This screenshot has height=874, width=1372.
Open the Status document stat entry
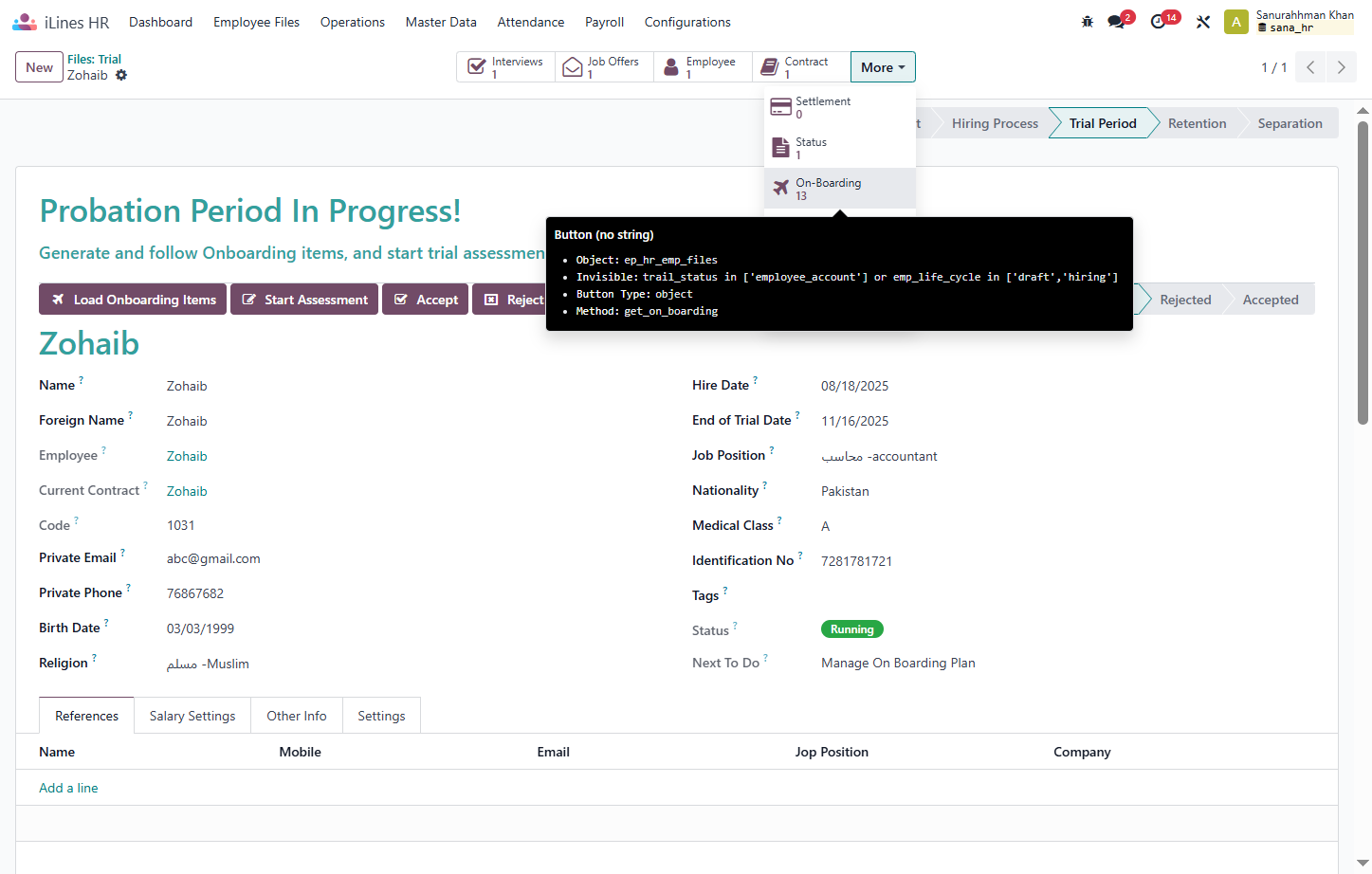(840, 148)
